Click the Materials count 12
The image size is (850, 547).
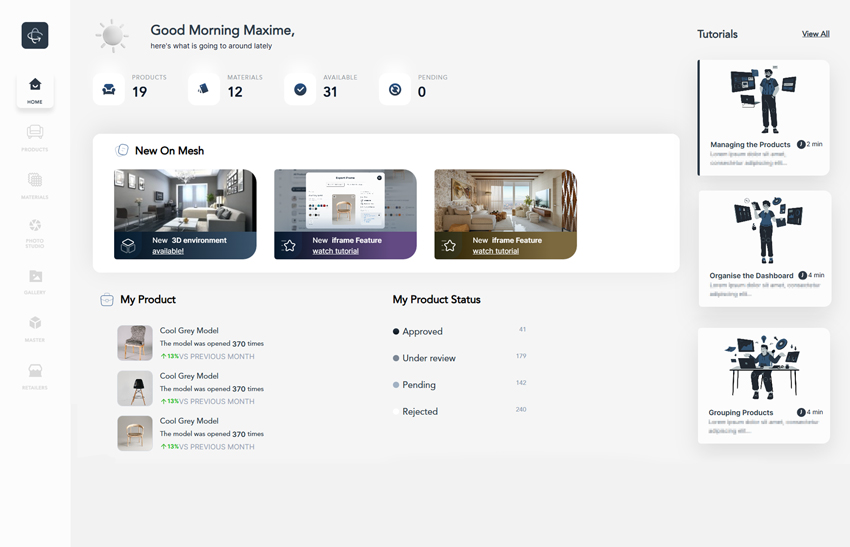[x=235, y=92]
